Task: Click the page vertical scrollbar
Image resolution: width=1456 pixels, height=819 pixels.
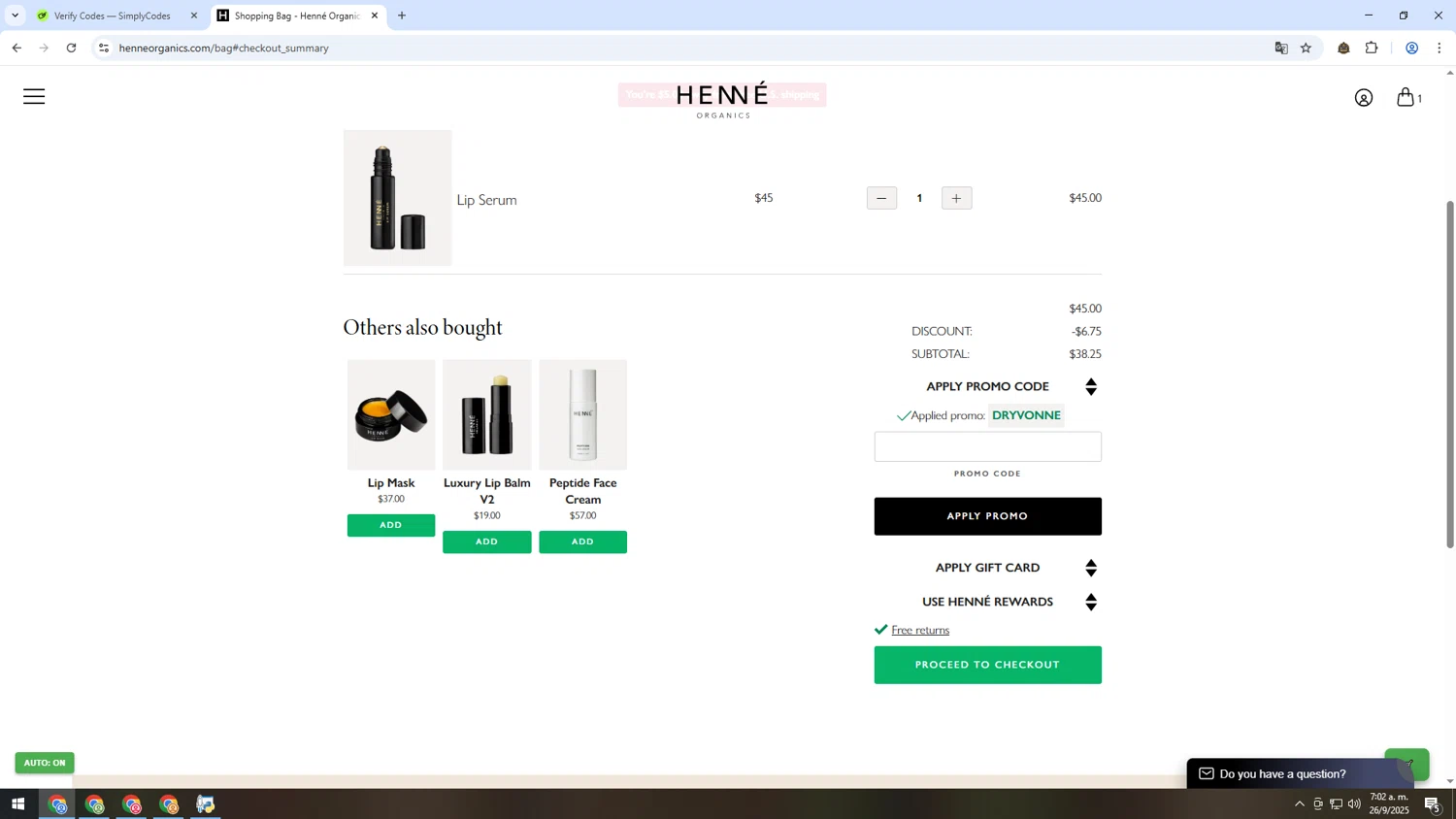Action: [x=1450, y=374]
